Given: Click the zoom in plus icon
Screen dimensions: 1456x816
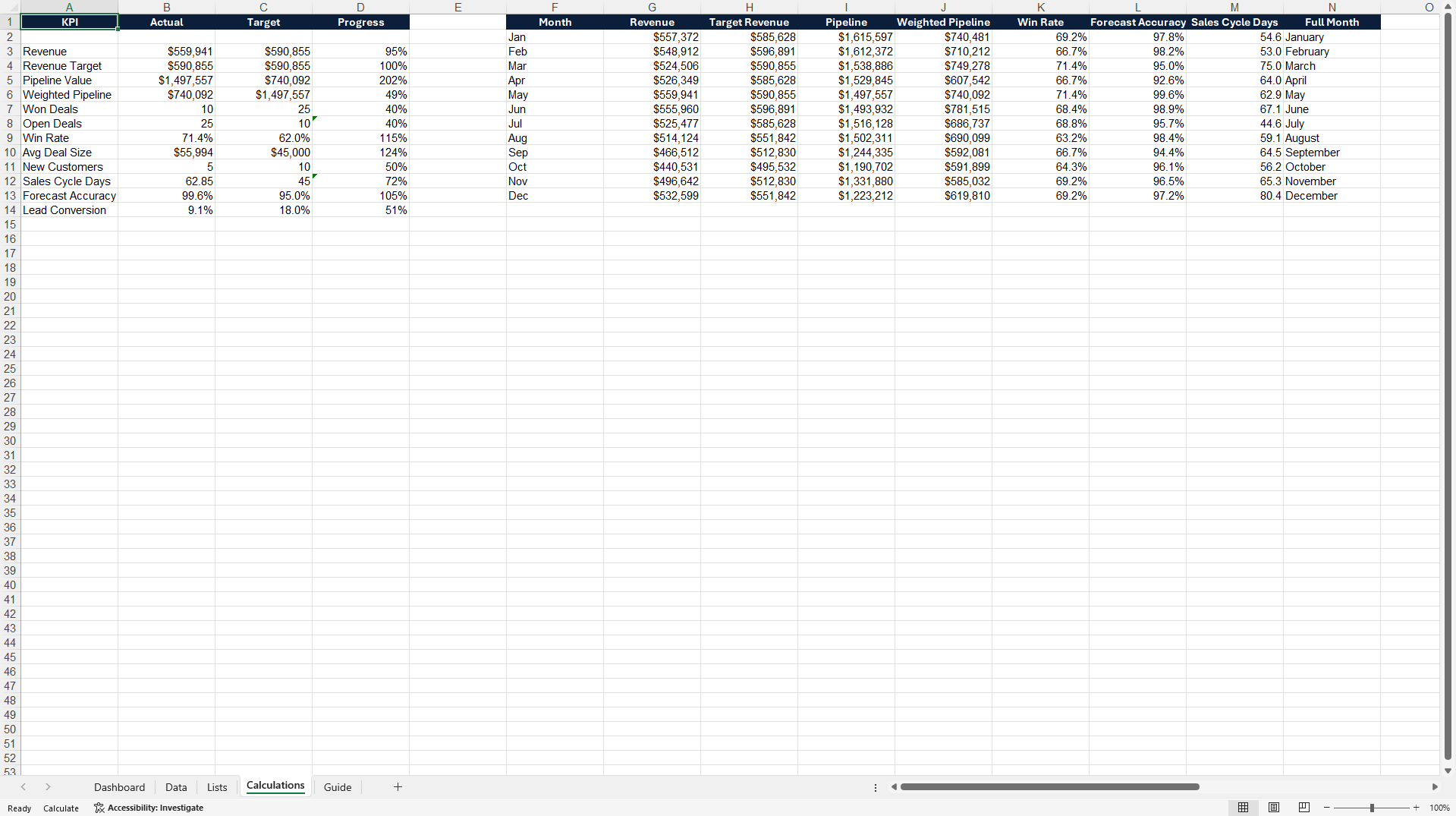Looking at the screenshot, I should tap(1416, 808).
